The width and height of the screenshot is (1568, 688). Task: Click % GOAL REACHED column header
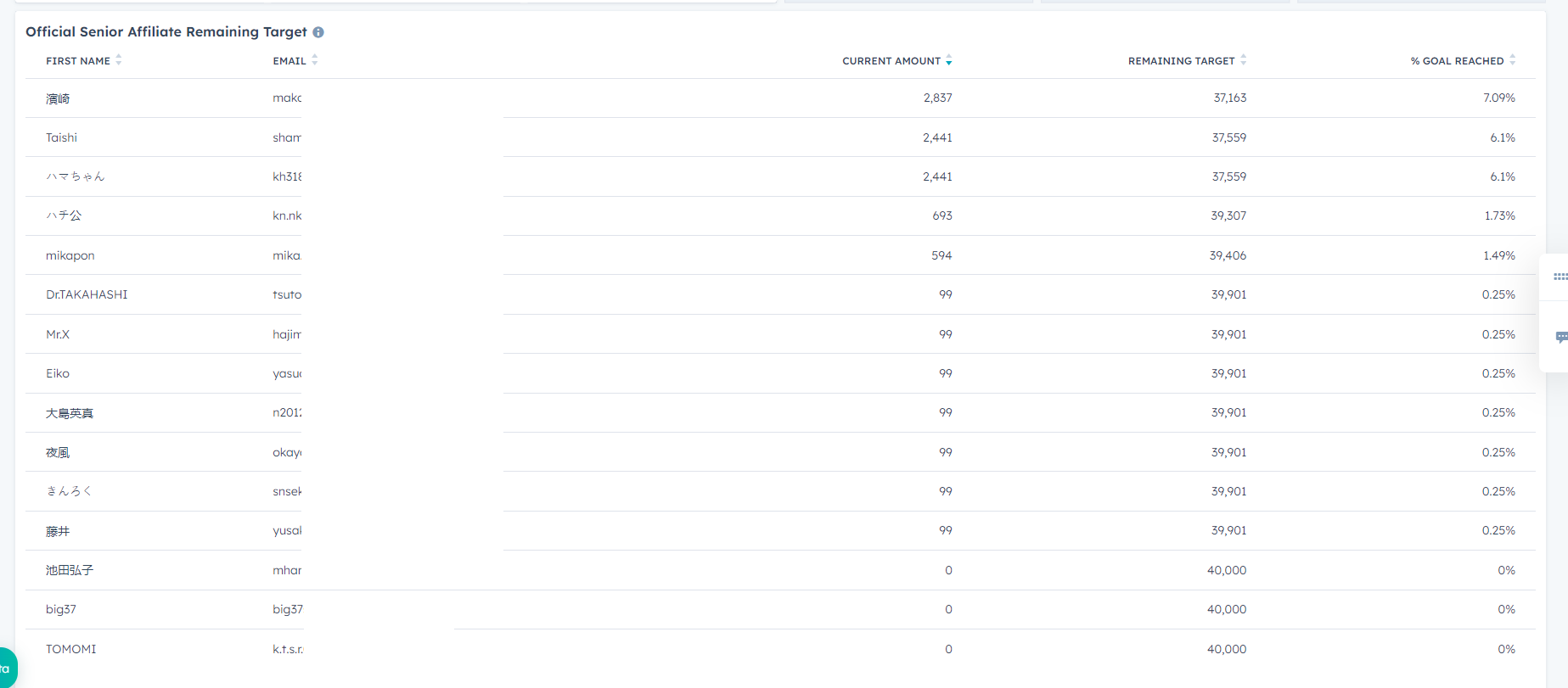click(x=1458, y=61)
